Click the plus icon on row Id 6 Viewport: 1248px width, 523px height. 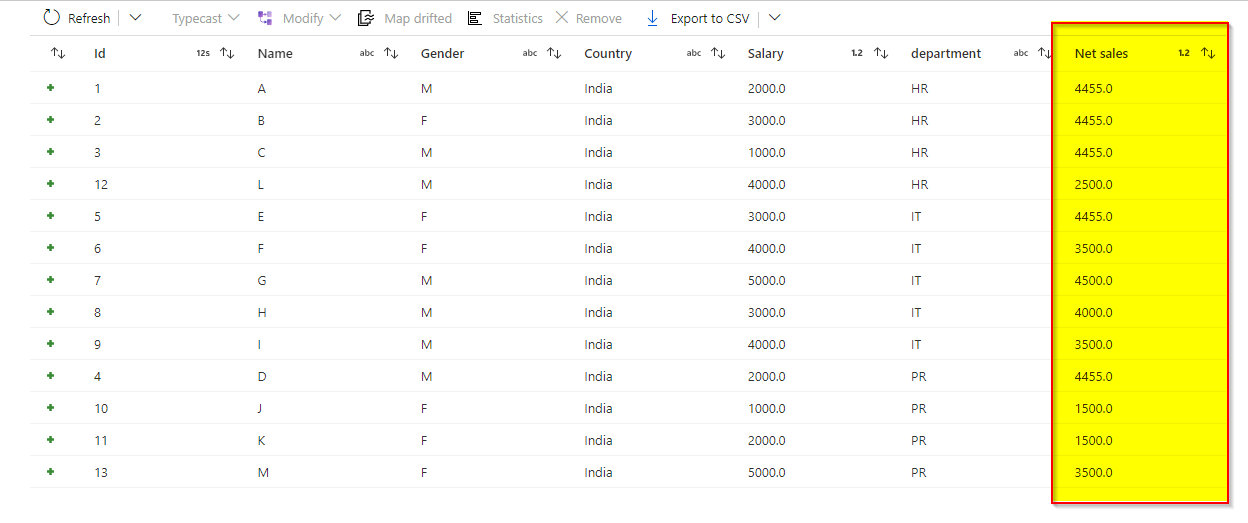coord(50,248)
